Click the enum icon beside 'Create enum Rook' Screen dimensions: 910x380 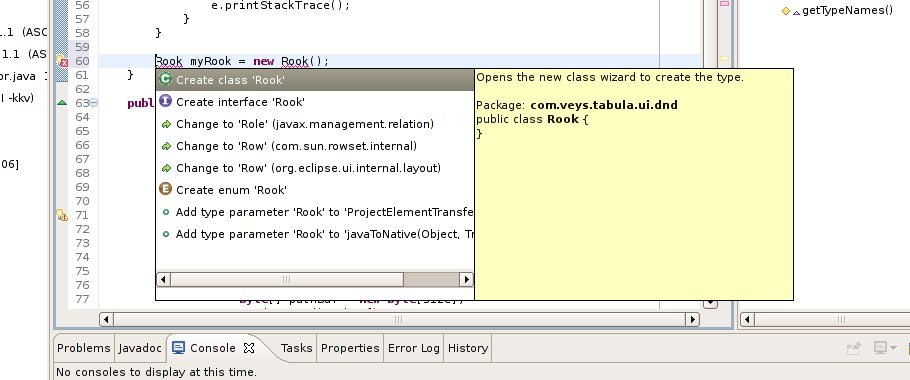point(165,189)
